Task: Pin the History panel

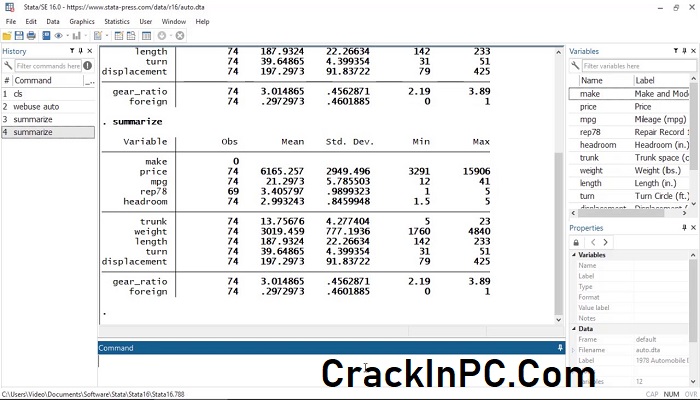Action: point(81,51)
